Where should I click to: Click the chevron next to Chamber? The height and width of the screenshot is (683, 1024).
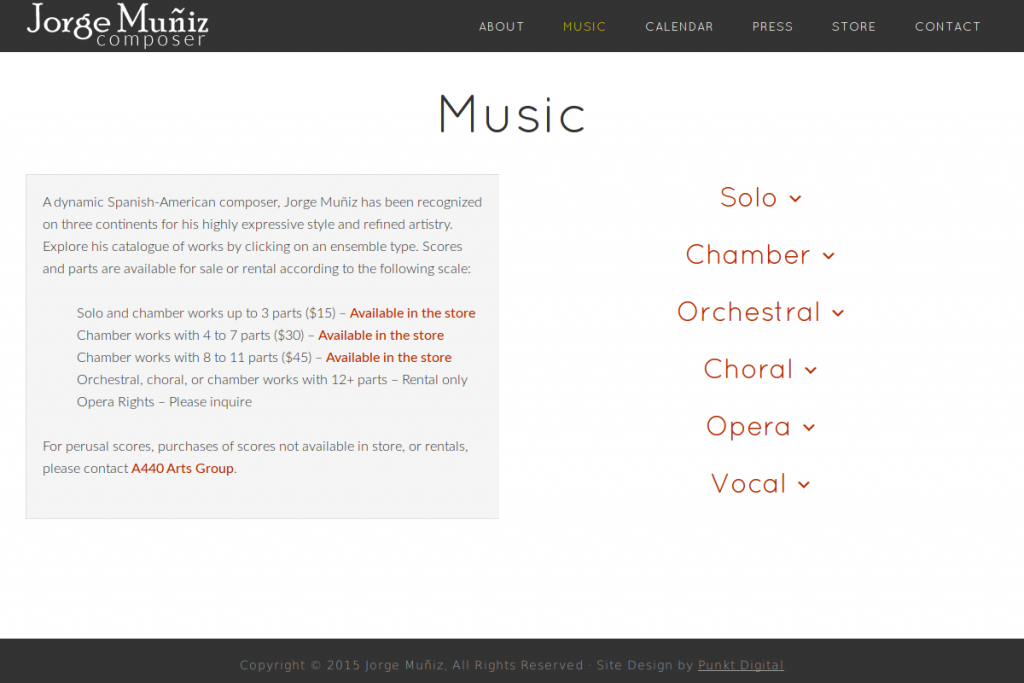tap(828, 256)
